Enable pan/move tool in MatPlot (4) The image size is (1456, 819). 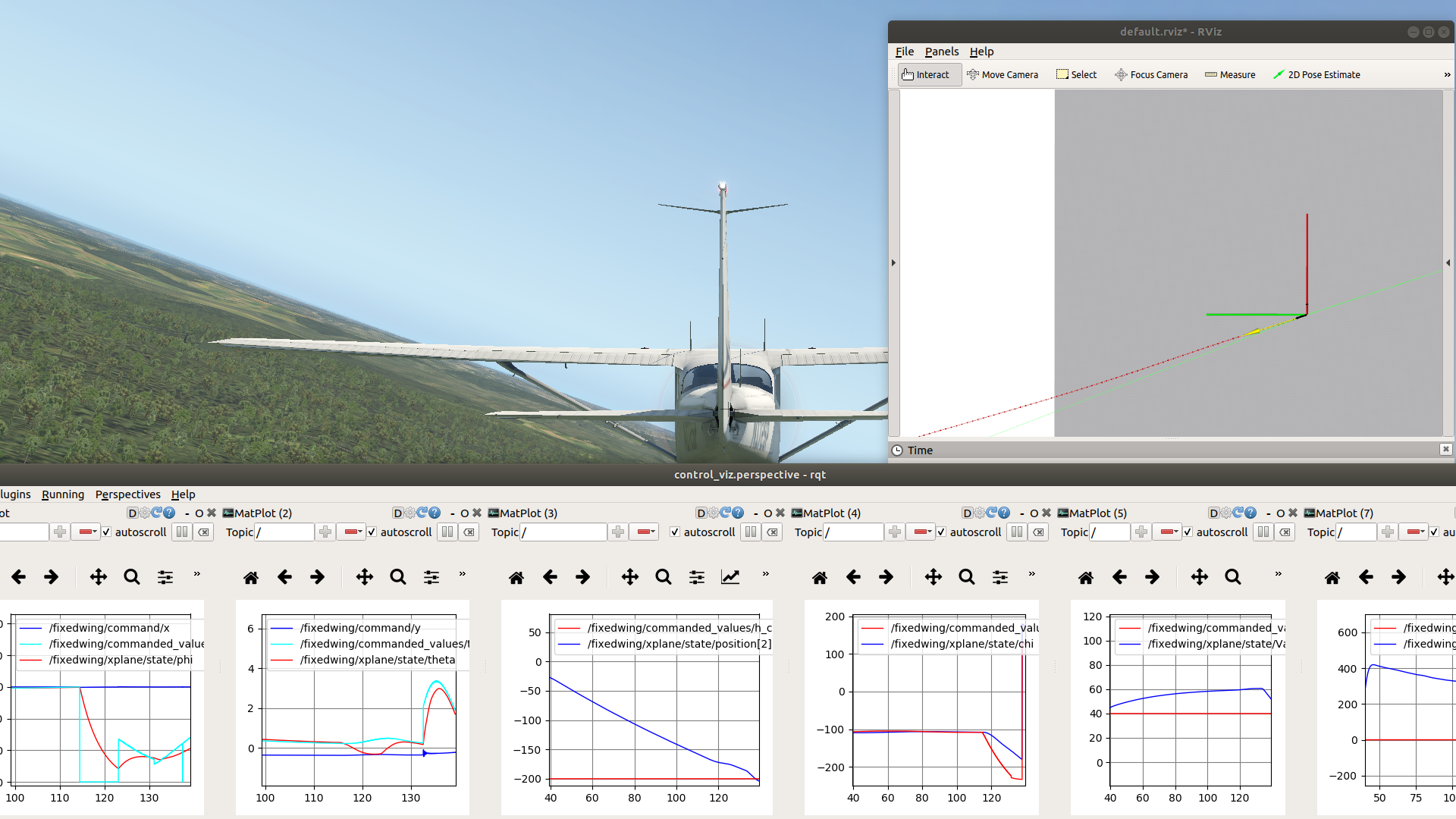click(934, 577)
